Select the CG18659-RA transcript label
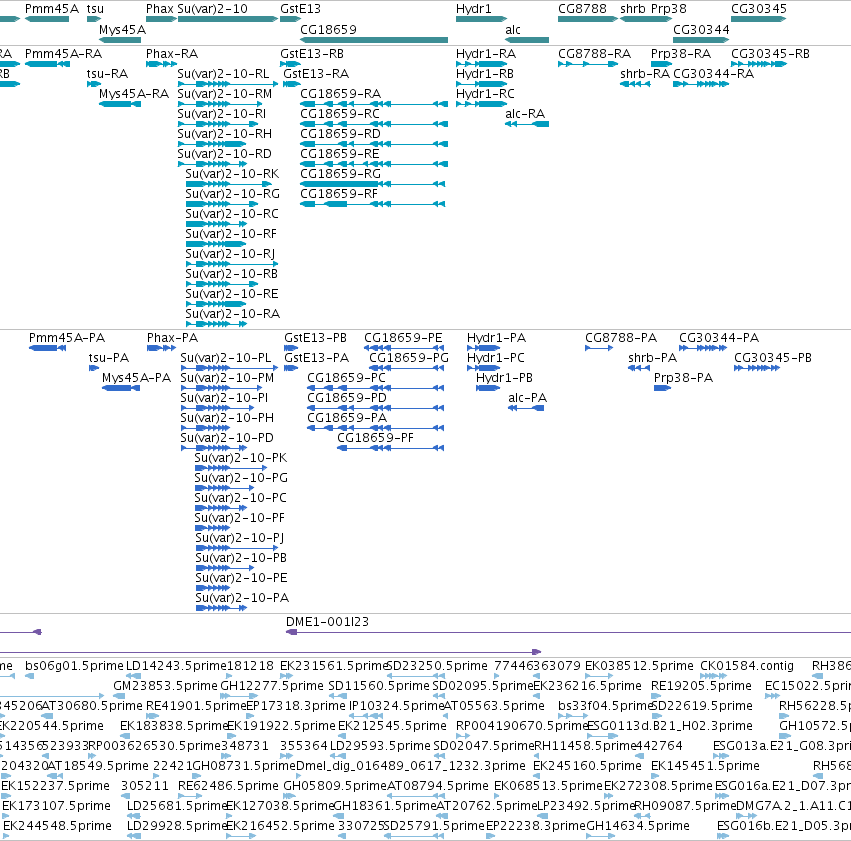 pyautogui.click(x=341, y=94)
